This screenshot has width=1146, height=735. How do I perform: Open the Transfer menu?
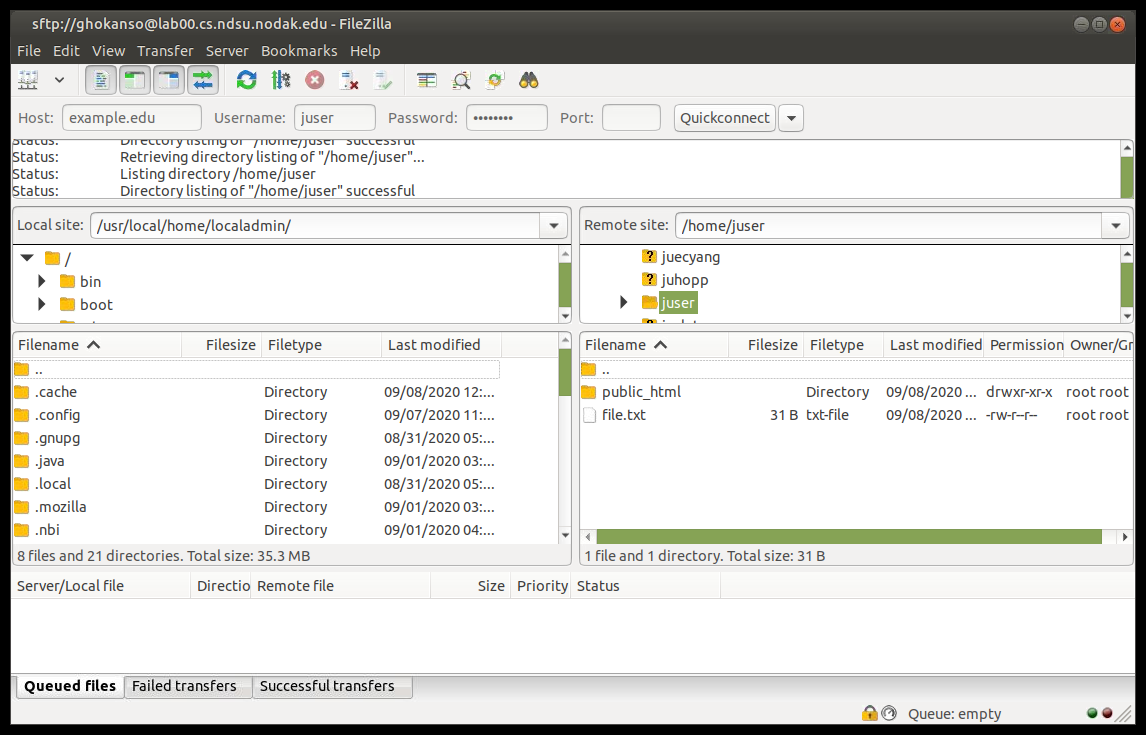coord(165,51)
